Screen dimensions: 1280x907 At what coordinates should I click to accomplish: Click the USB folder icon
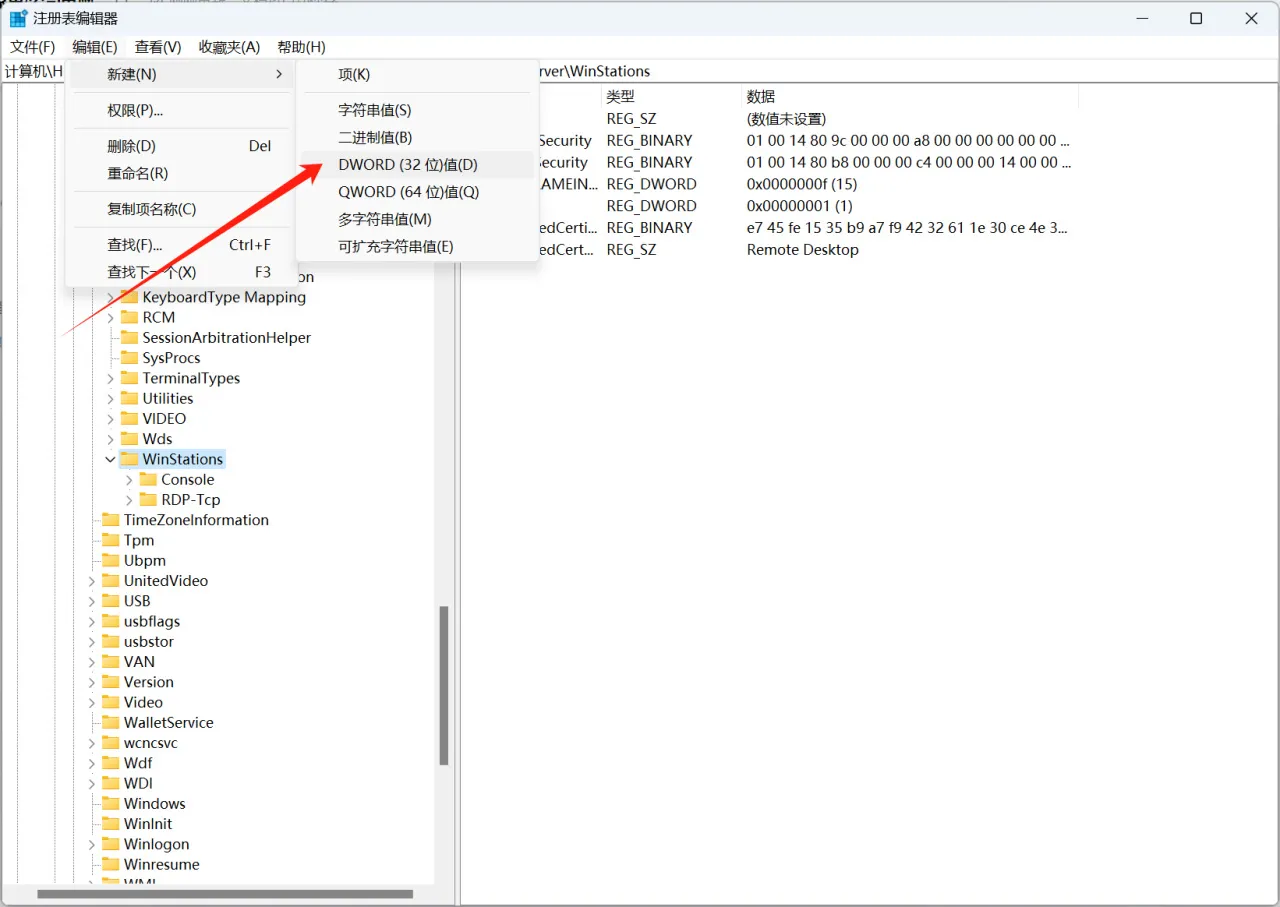coord(110,601)
